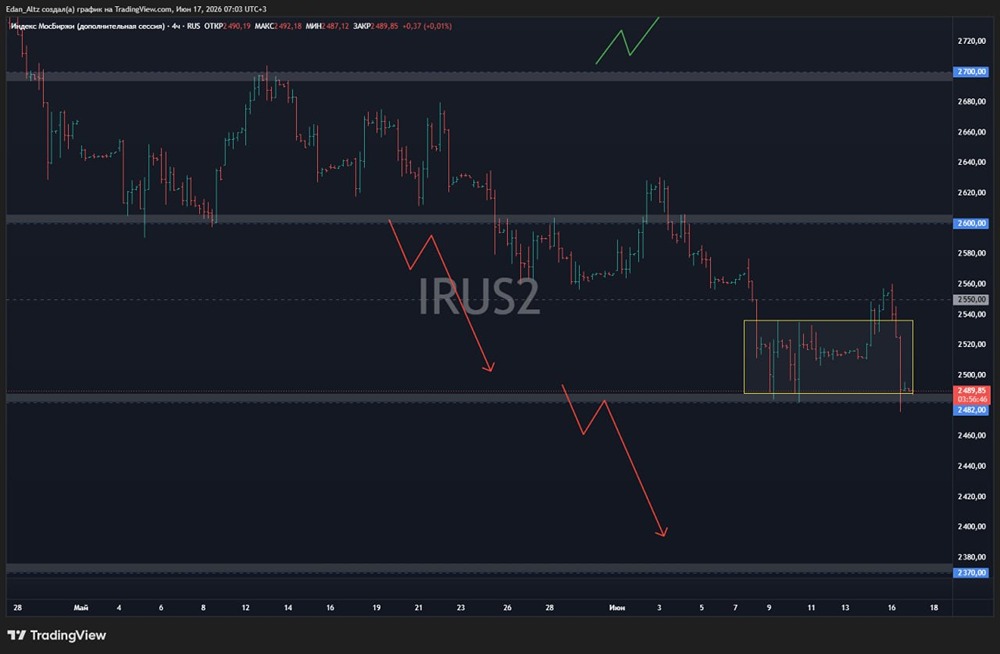The height and width of the screenshot is (654, 1000).
Task: Click the ЗАКР 2489,85 close value
Action: click(375, 26)
